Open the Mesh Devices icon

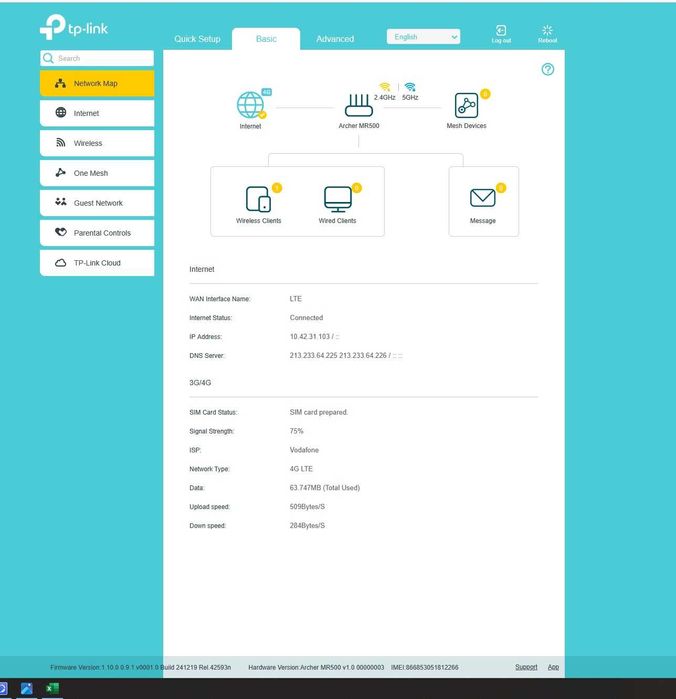pos(466,105)
